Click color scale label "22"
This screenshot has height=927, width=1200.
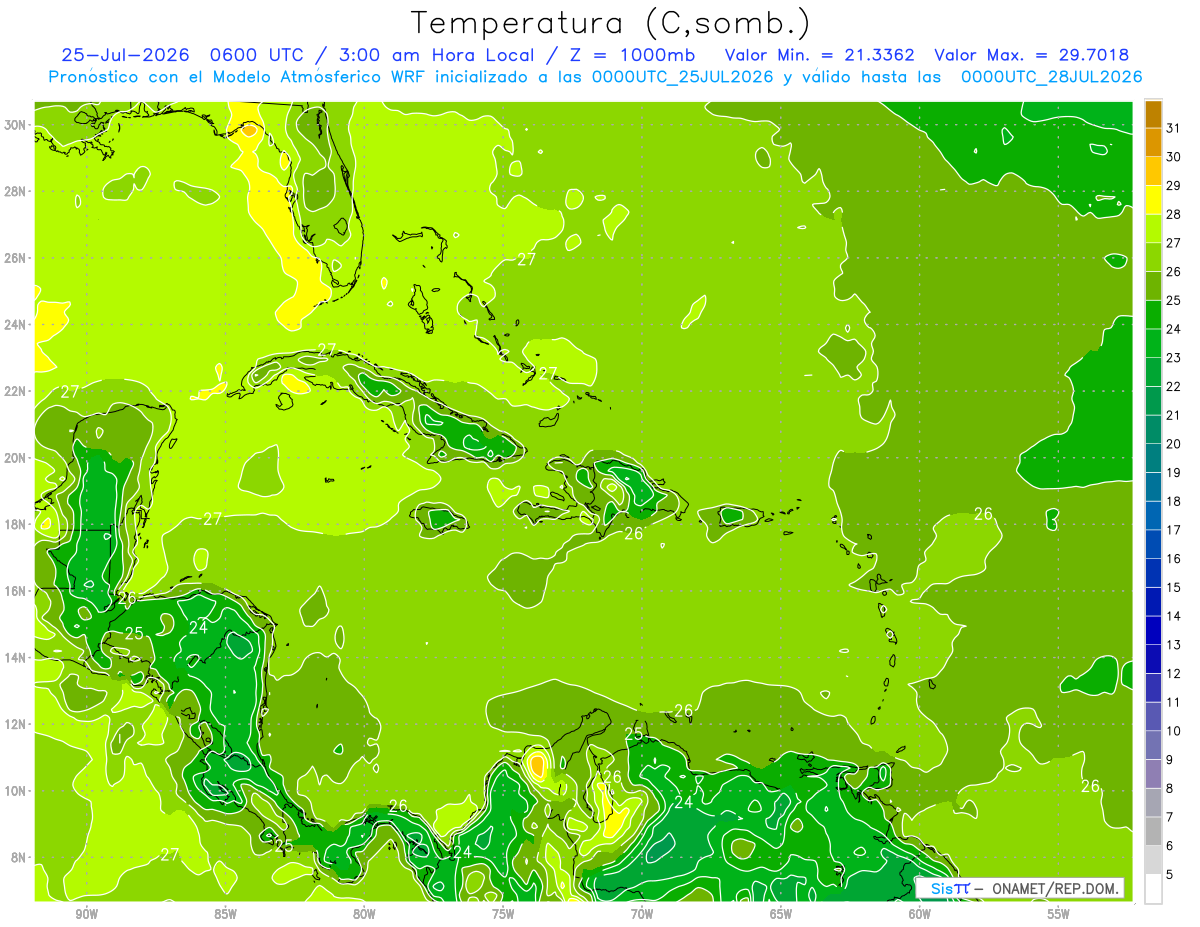[x=1174, y=387]
